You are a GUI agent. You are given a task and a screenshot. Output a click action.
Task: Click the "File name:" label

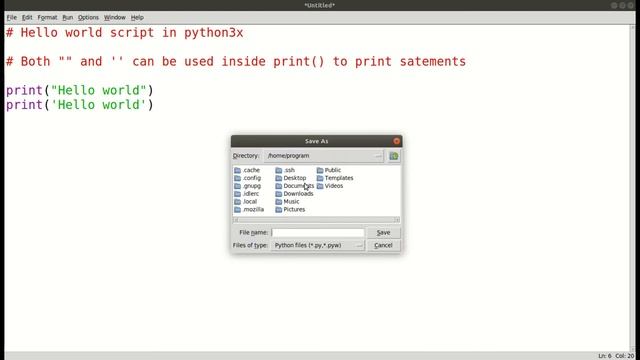253,233
